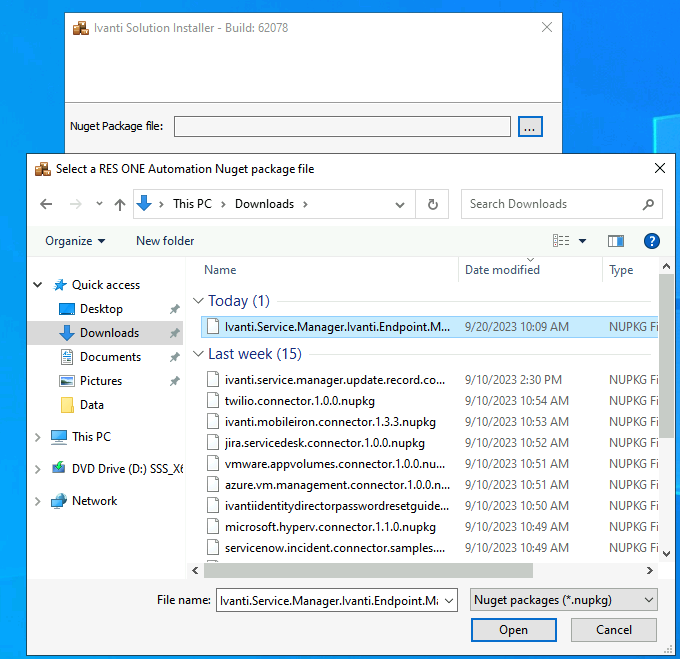Screen dimensions: 680x659
Task: Click the Open button
Action: click(513, 630)
